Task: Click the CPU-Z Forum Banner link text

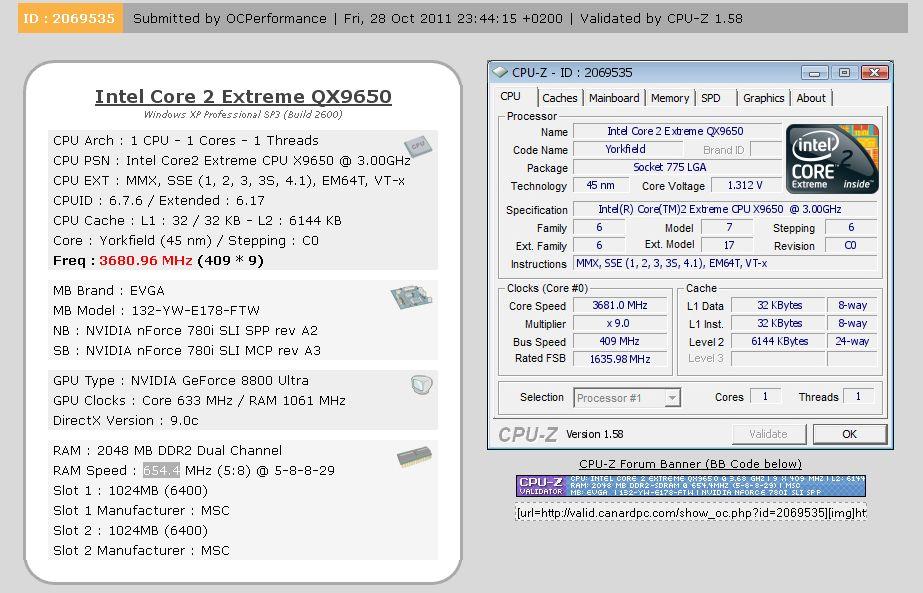Action: pos(690,464)
